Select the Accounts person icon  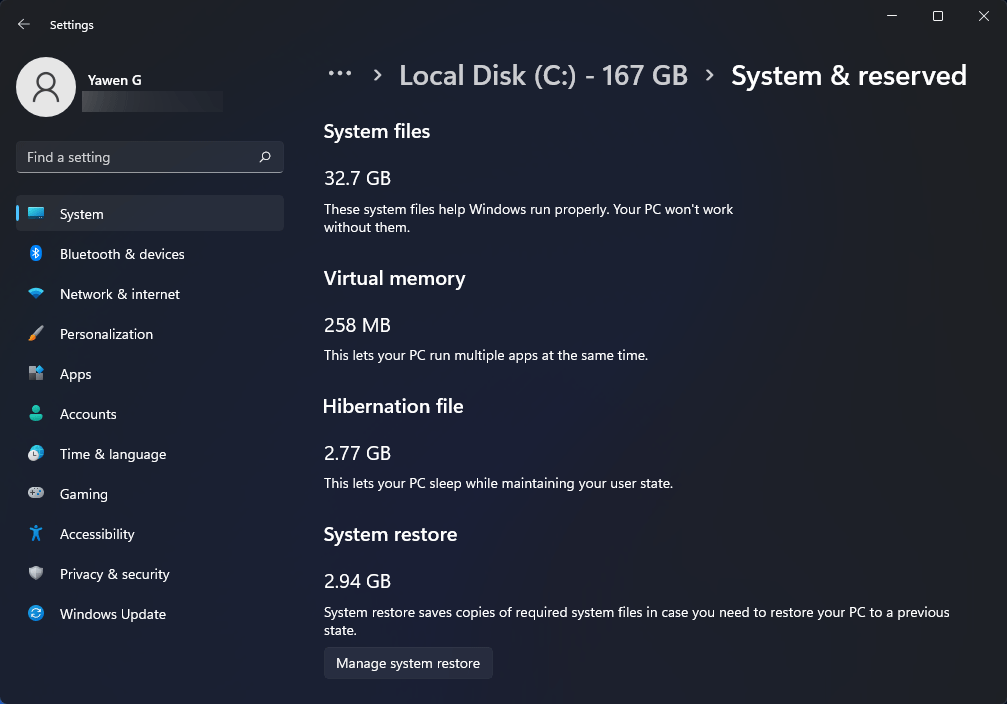point(37,414)
